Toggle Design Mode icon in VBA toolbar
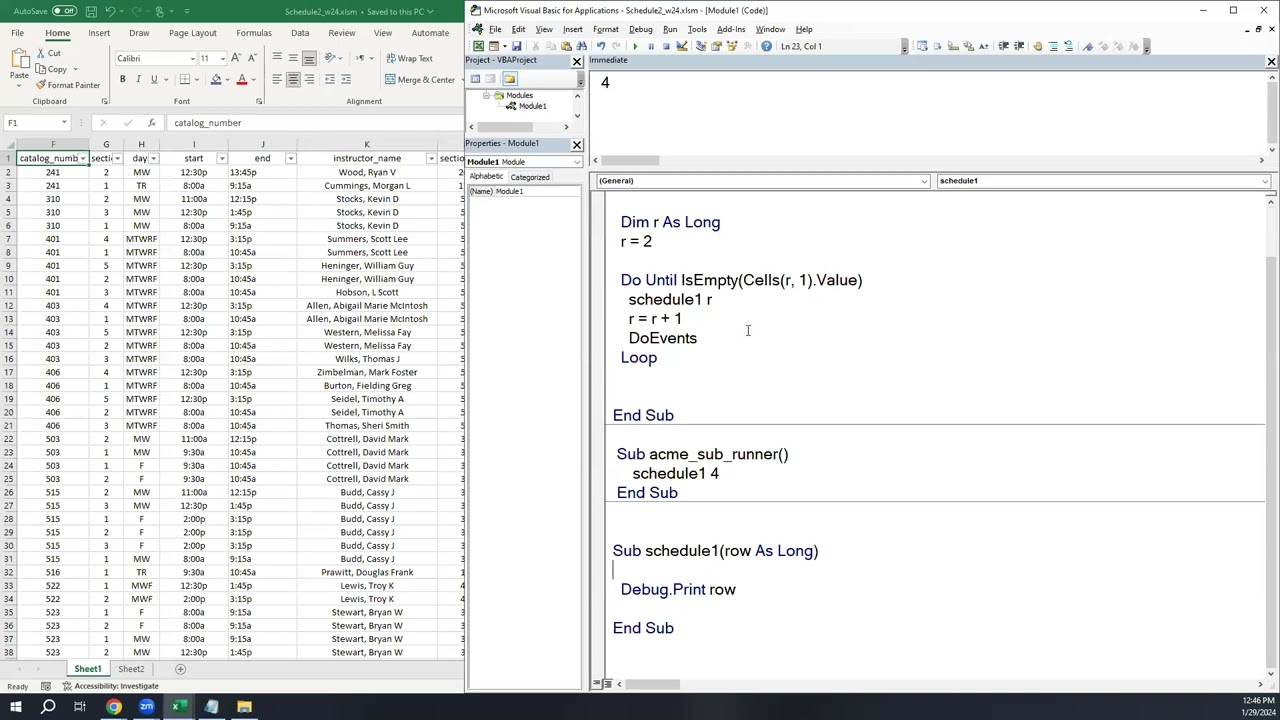 tap(682, 46)
